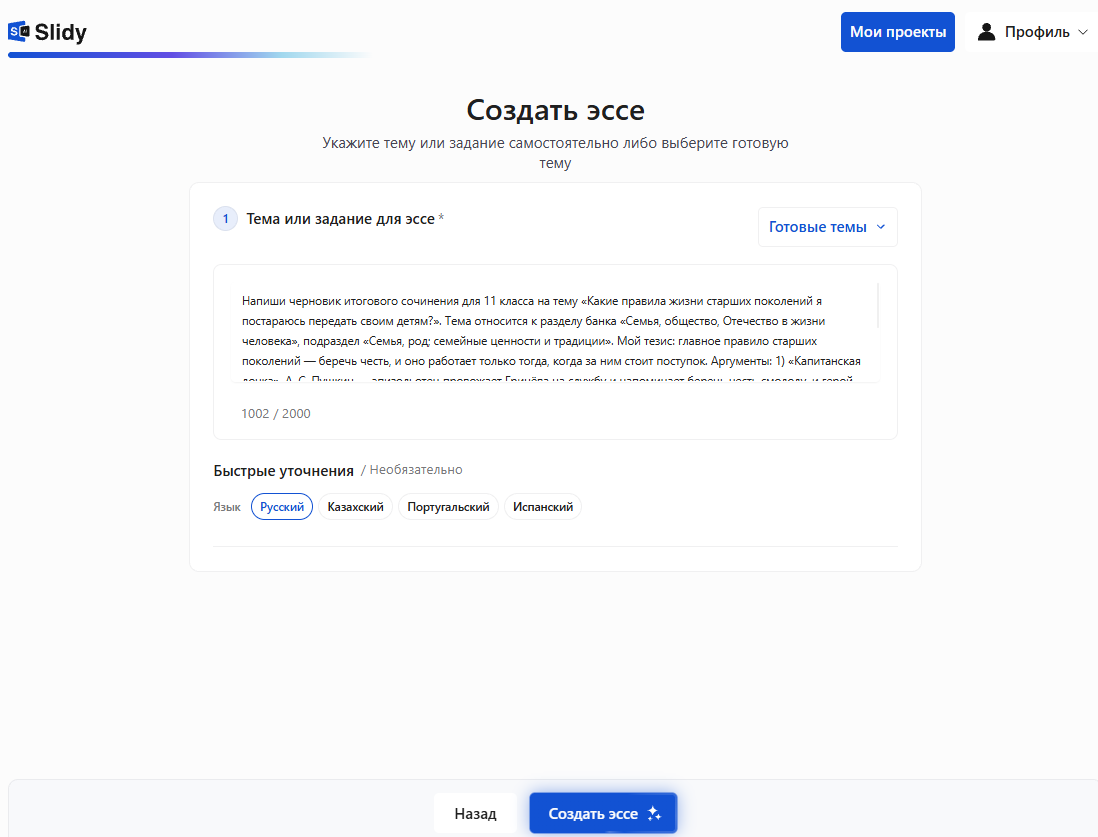Select Русский language chip
The width and height of the screenshot is (1098, 837).
click(282, 506)
